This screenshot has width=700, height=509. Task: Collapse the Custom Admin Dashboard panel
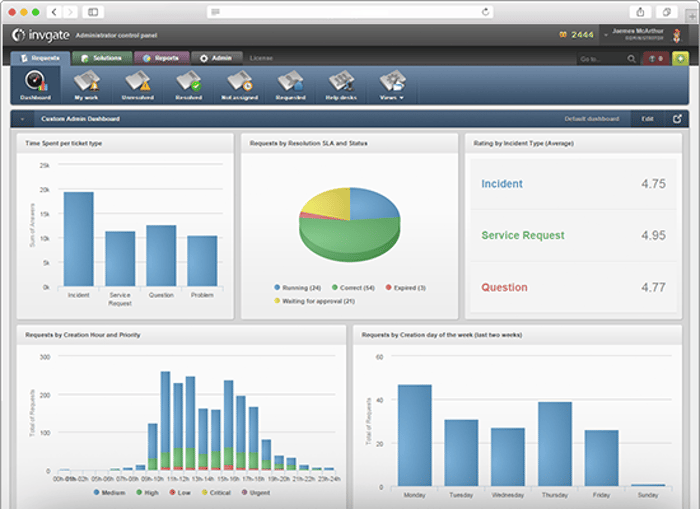coord(21,119)
